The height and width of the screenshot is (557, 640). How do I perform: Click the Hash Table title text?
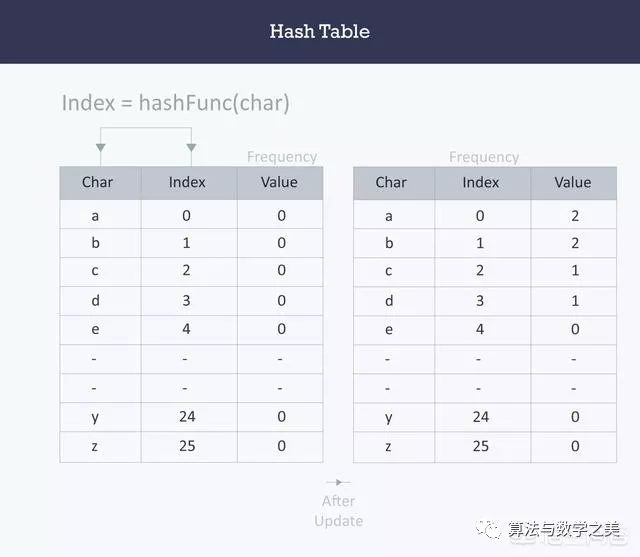(x=319, y=31)
